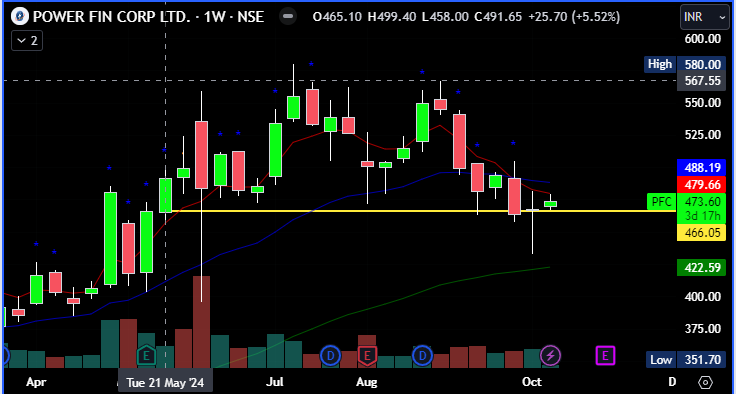Click the Power Fin Corp company logo

(21, 16)
